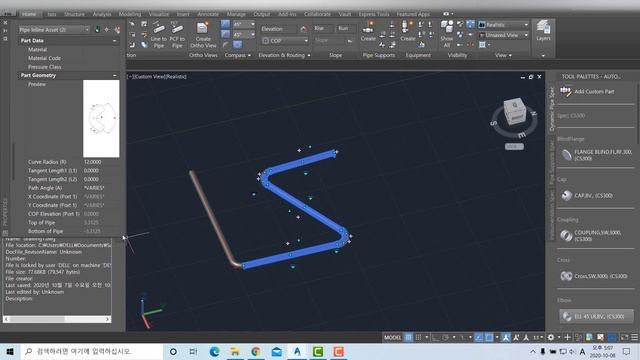Select the ELL 45 LR BV palette item
The height and width of the screenshot is (360, 640).
[596, 316]
